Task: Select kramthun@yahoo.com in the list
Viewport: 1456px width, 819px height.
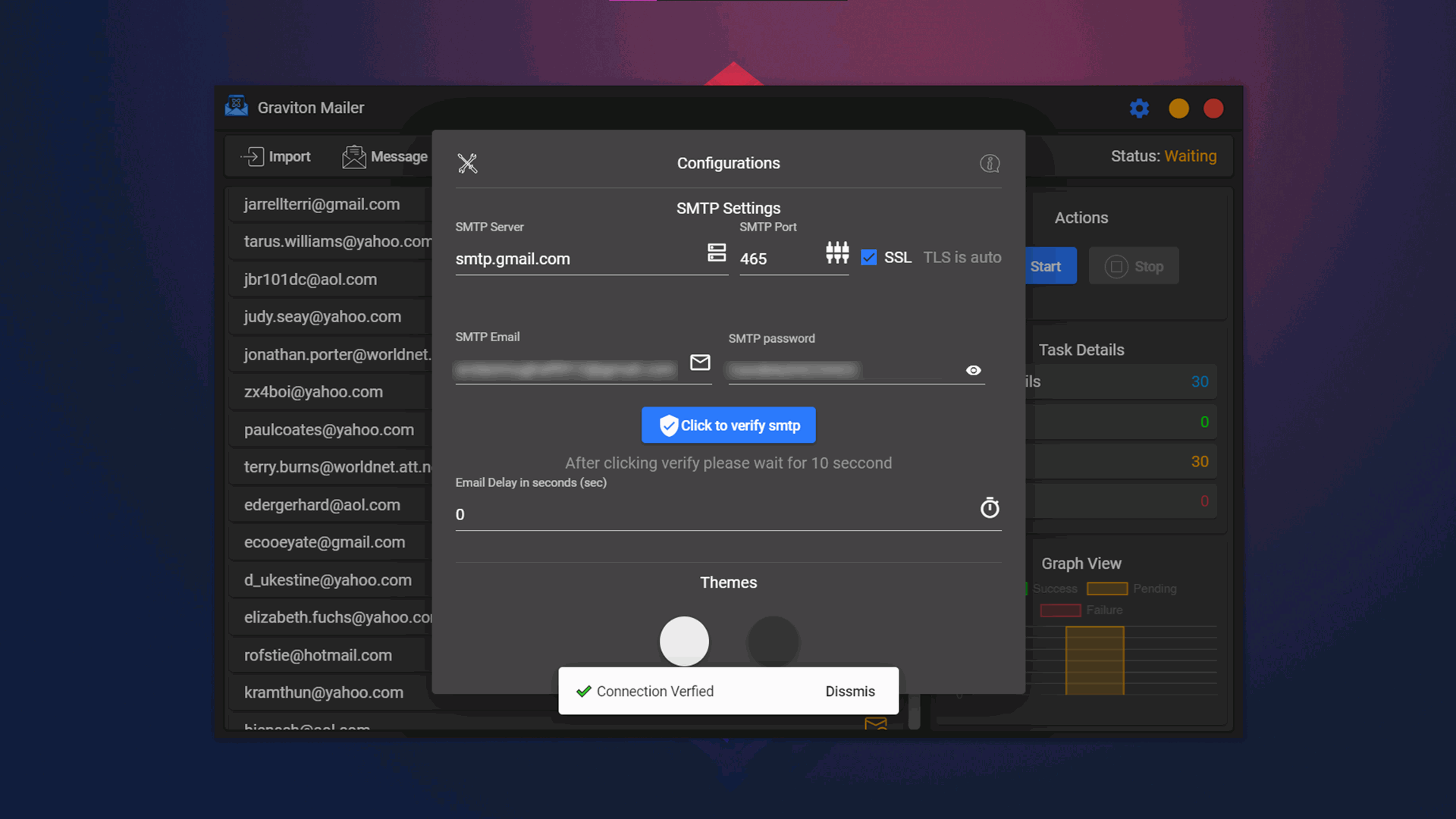Action: (331, 692)
